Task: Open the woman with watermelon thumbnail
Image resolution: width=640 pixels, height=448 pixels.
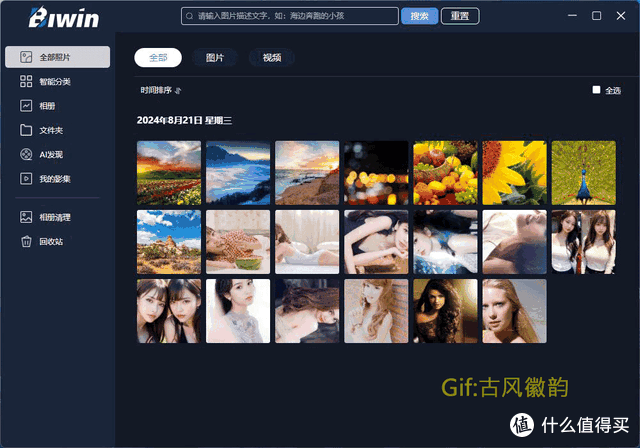Action: click(238, 242)
